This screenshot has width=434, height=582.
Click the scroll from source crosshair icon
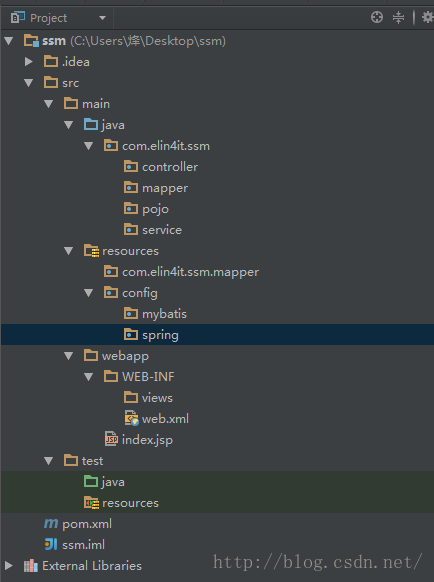point(377,17)
